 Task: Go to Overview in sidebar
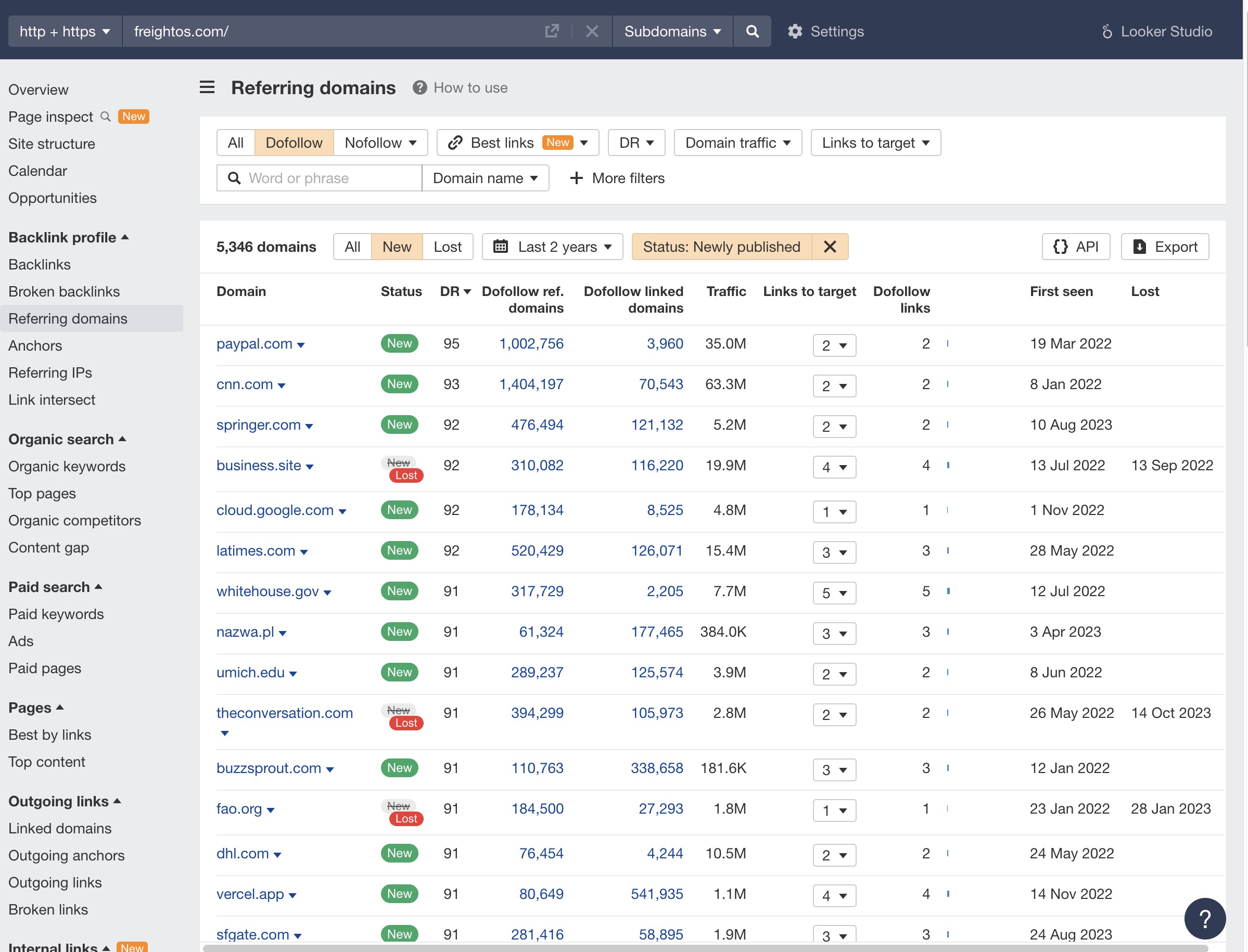[x=38, y=89]
